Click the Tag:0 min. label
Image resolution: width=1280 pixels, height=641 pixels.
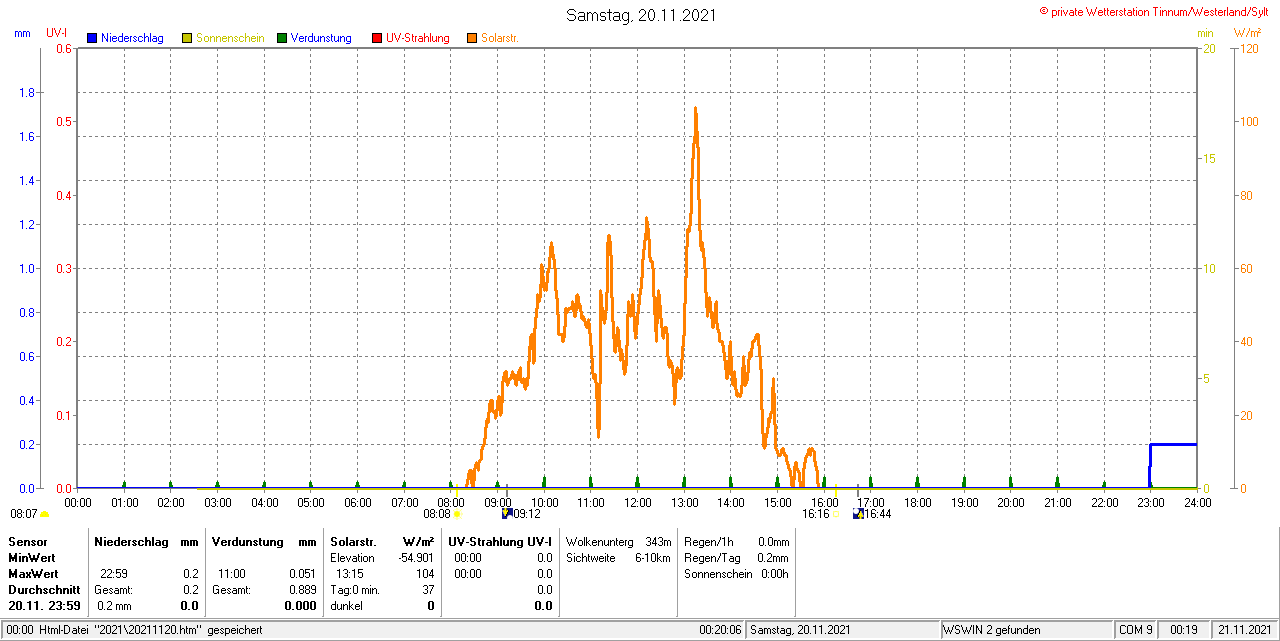click(355, 590)
